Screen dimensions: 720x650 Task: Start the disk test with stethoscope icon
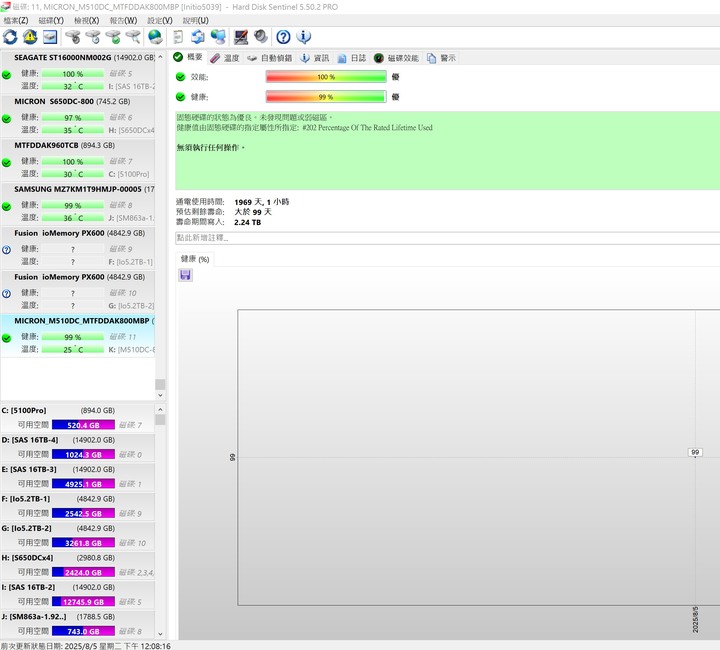click(x=73, y=37)
